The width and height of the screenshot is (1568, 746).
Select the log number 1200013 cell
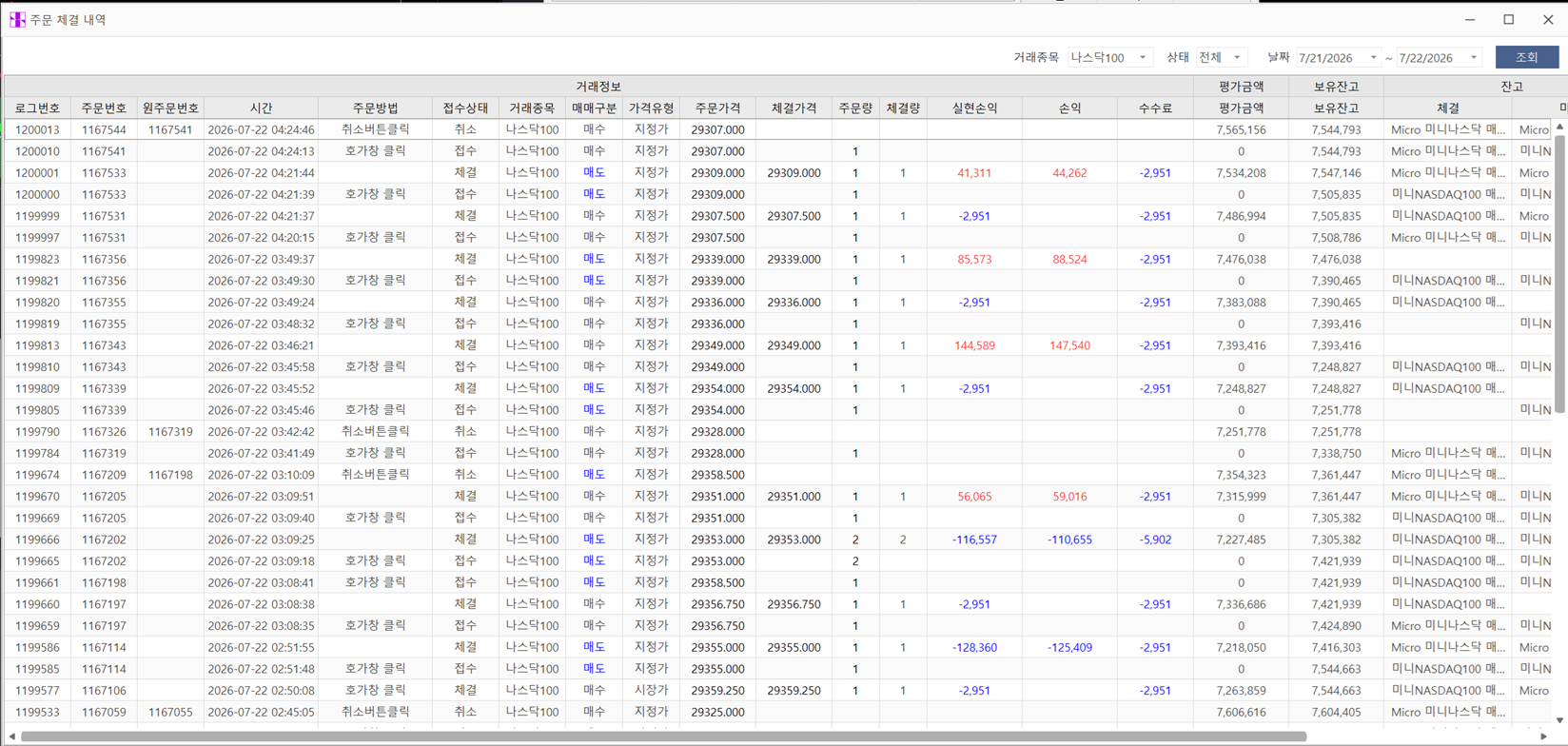[38, 129]
